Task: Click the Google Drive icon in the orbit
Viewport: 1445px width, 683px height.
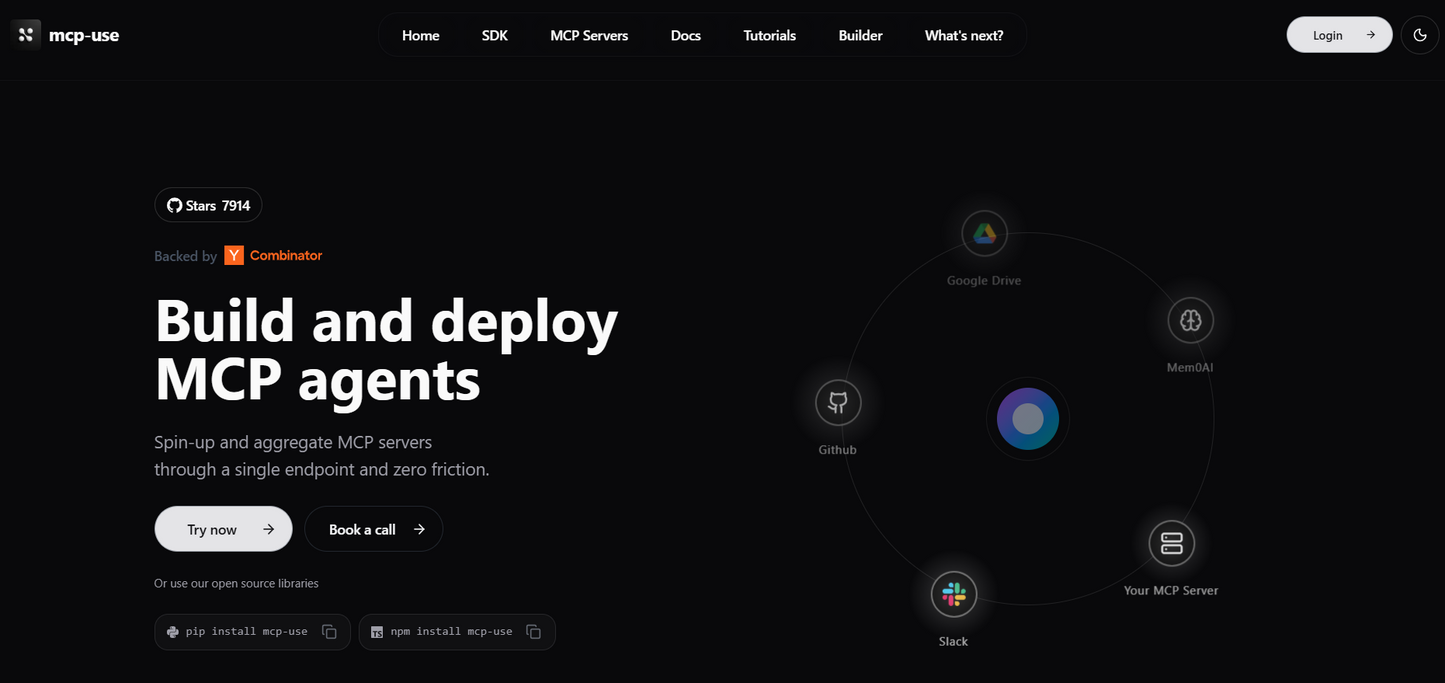Action: [x=984, y=234]
